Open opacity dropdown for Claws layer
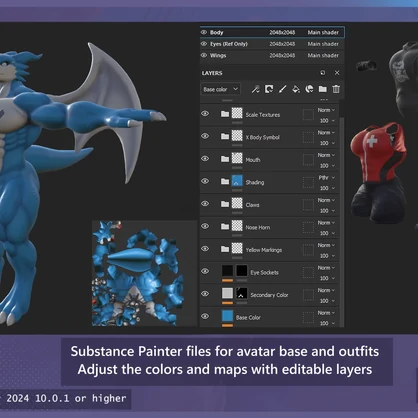The image size is (418, 418). pyautogui.click(x=327, y=211)
